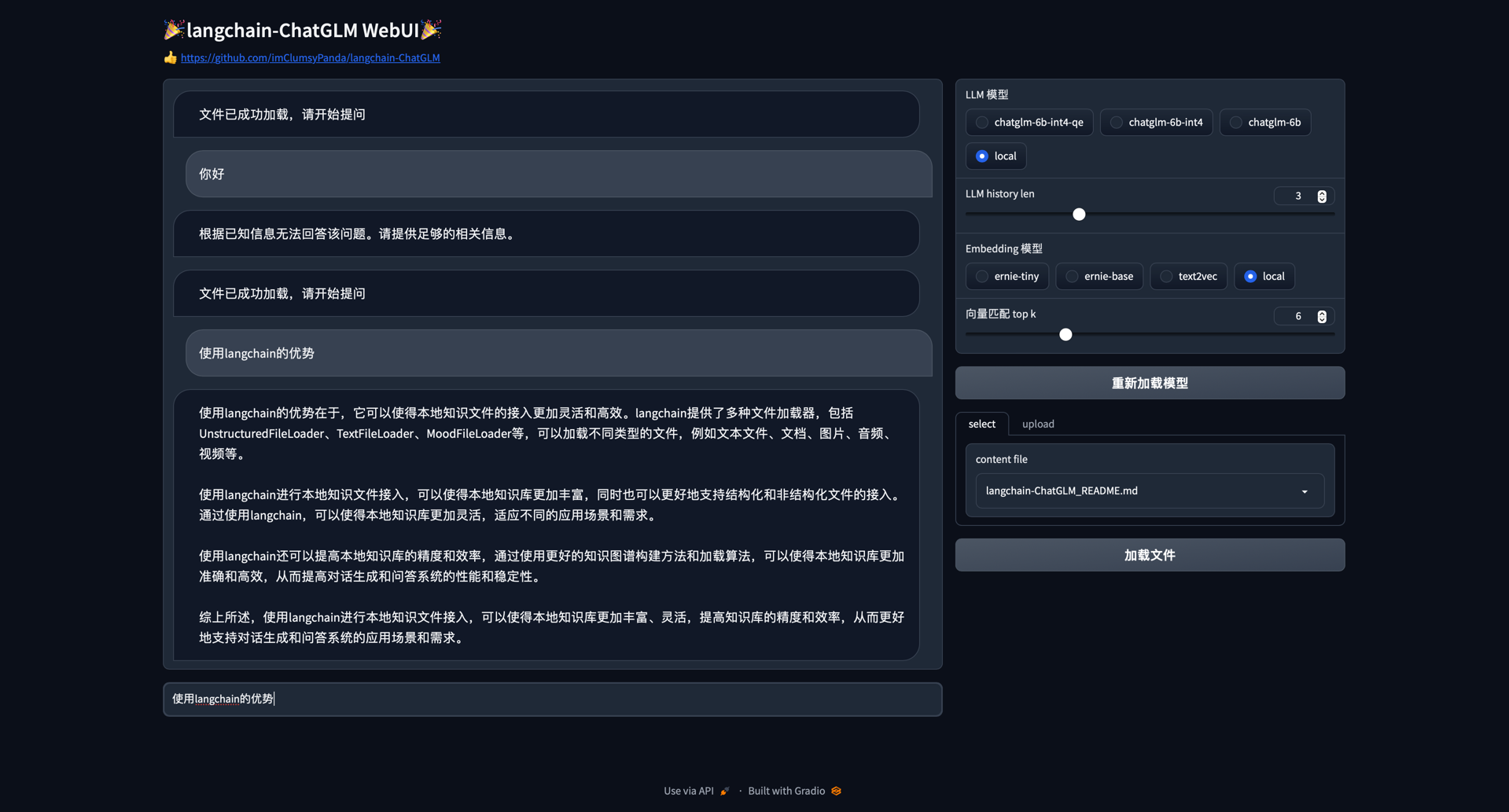Screen dimensions: 1509x812
Task: Switch to the upload tab
Action: point(1038,424)
